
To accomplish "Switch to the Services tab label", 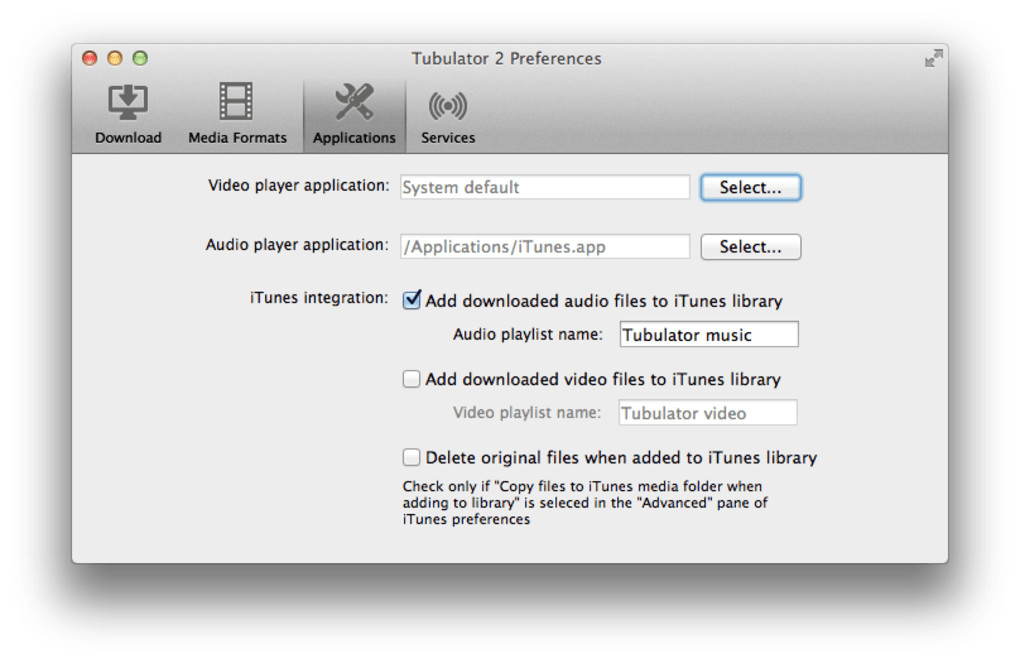I will tap(448, 138).
